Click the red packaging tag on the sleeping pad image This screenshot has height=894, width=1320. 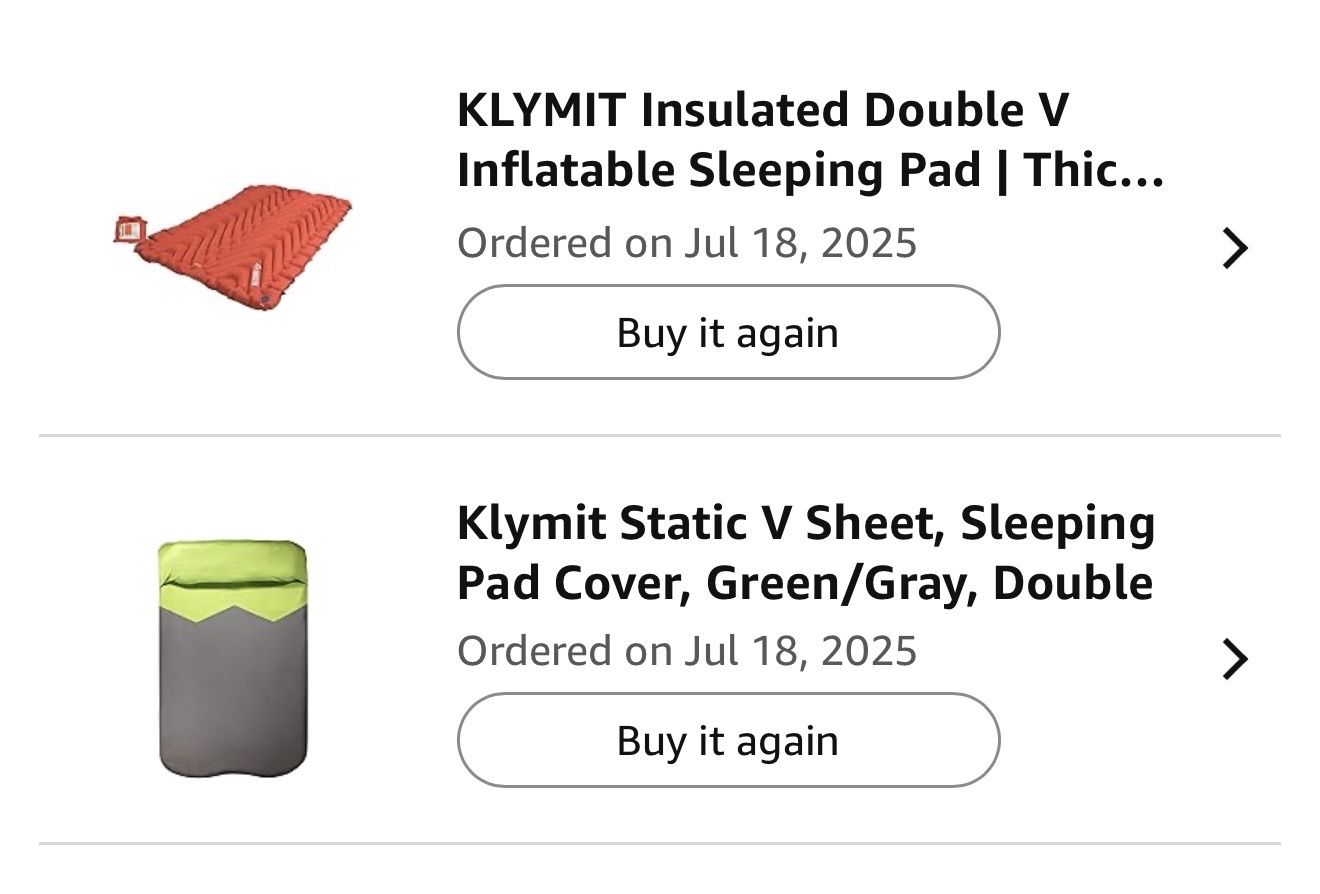point(127,229)
